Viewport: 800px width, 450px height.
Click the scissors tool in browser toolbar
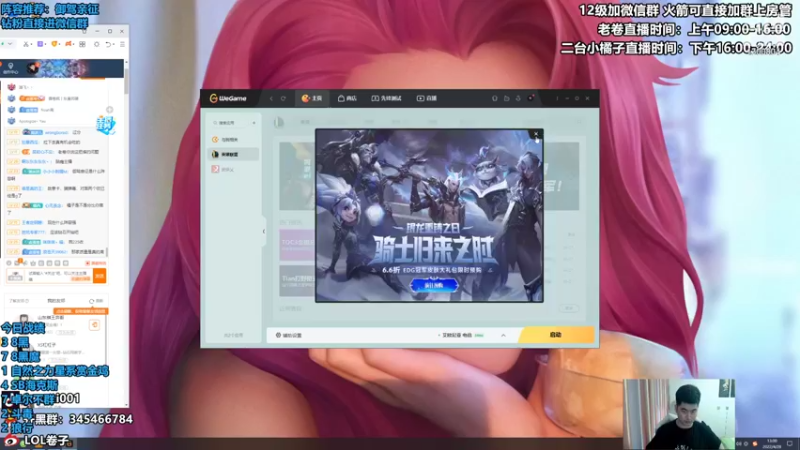pos(26,44)
